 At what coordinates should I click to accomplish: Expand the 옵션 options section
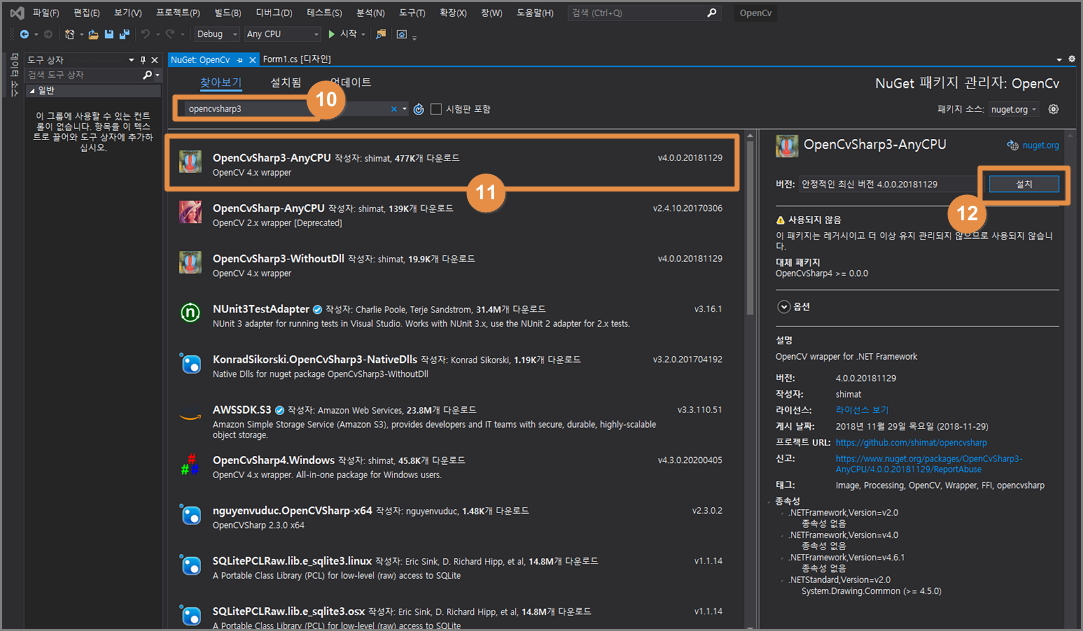784,307
